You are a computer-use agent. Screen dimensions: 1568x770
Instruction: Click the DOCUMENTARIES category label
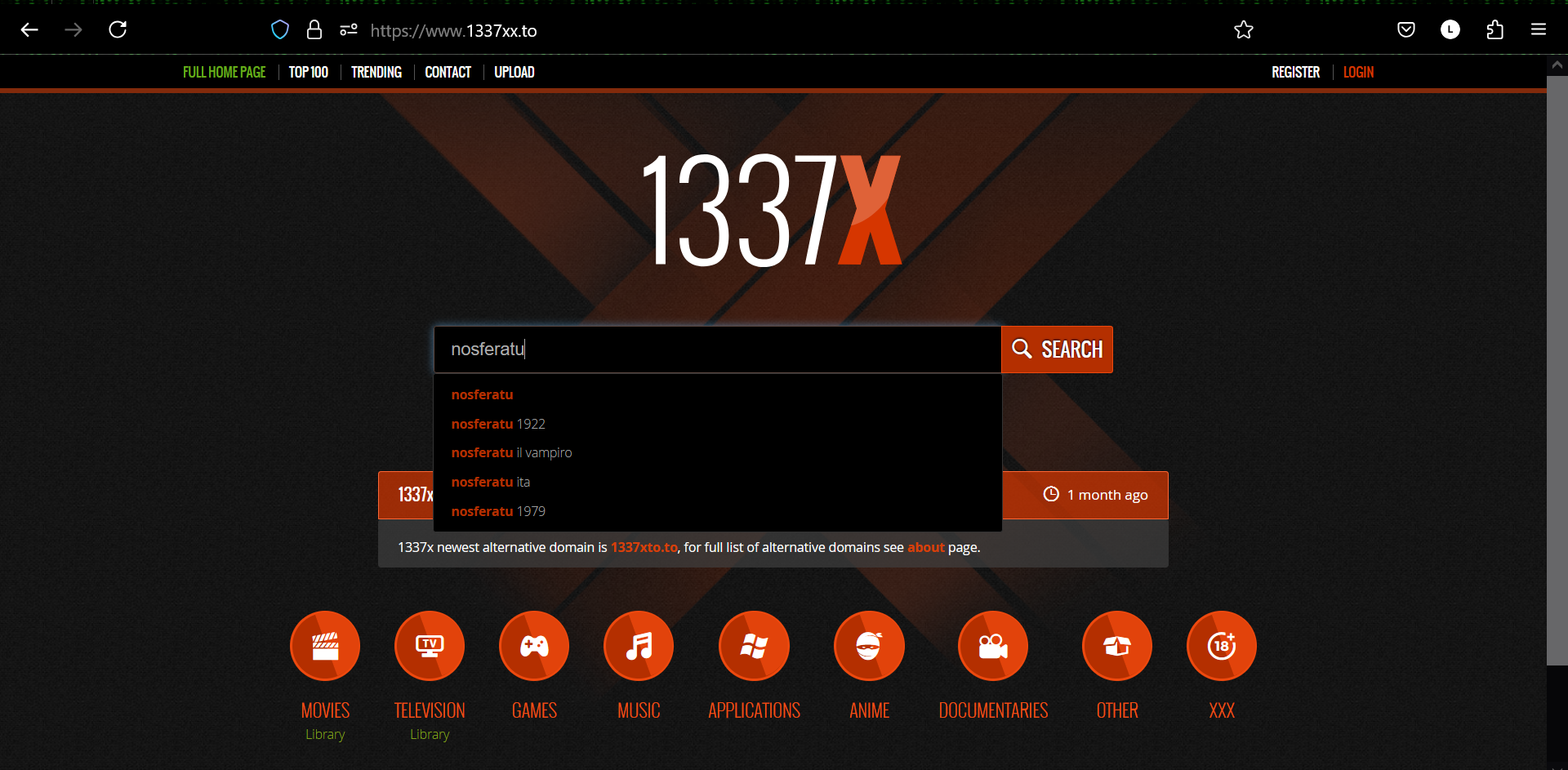tap(993, 711)
